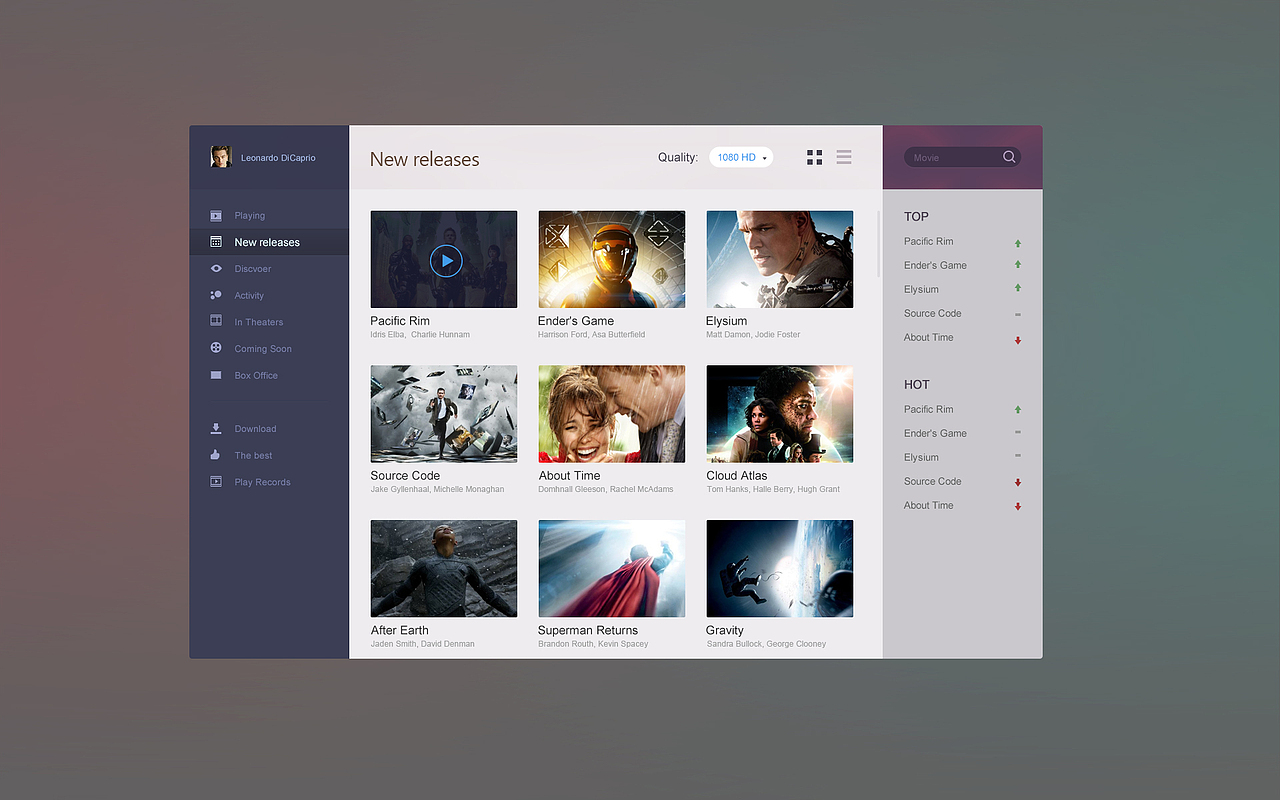The image size is (1280, 800).
Task: Click the Elysium title under its poster
Action: [x=727, y=321]
